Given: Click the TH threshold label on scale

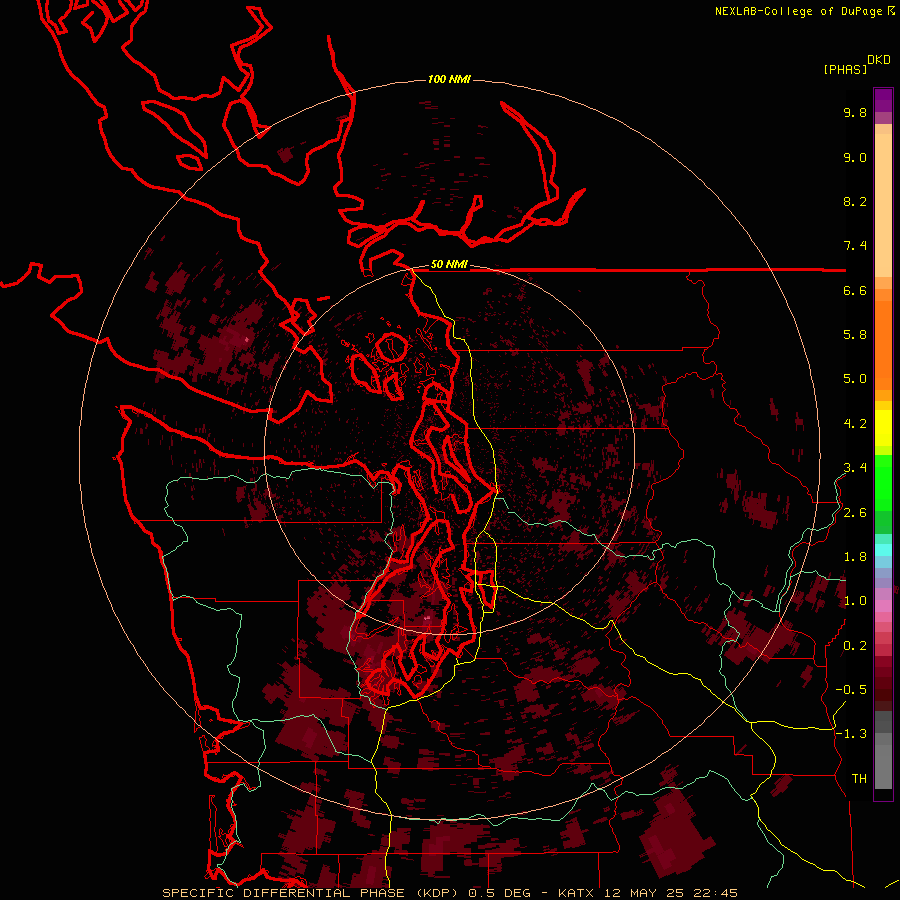Looking at the screenshot, I should [859, 779].
